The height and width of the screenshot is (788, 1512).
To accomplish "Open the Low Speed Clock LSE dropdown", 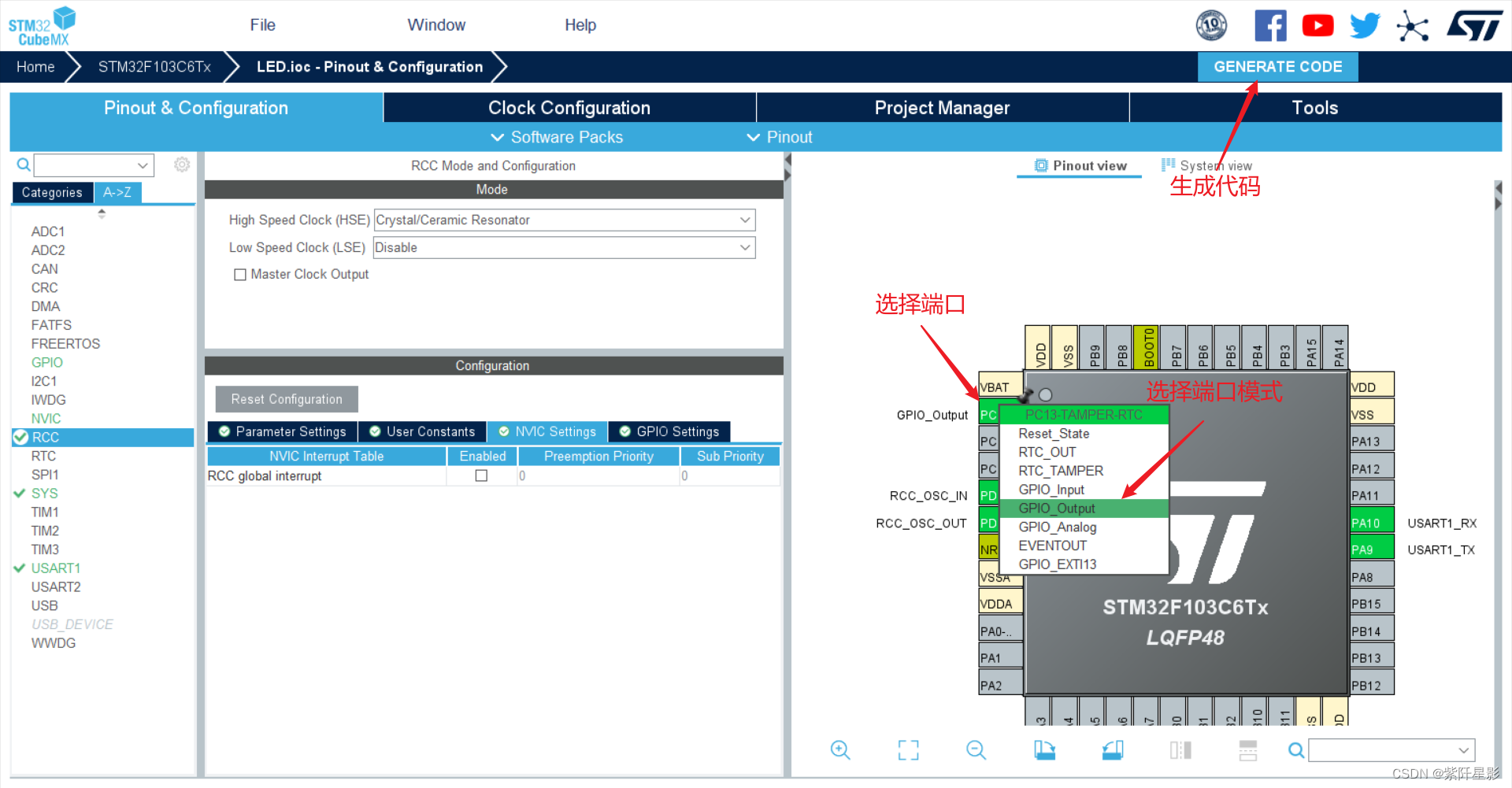I will click(x=743, y=247).
